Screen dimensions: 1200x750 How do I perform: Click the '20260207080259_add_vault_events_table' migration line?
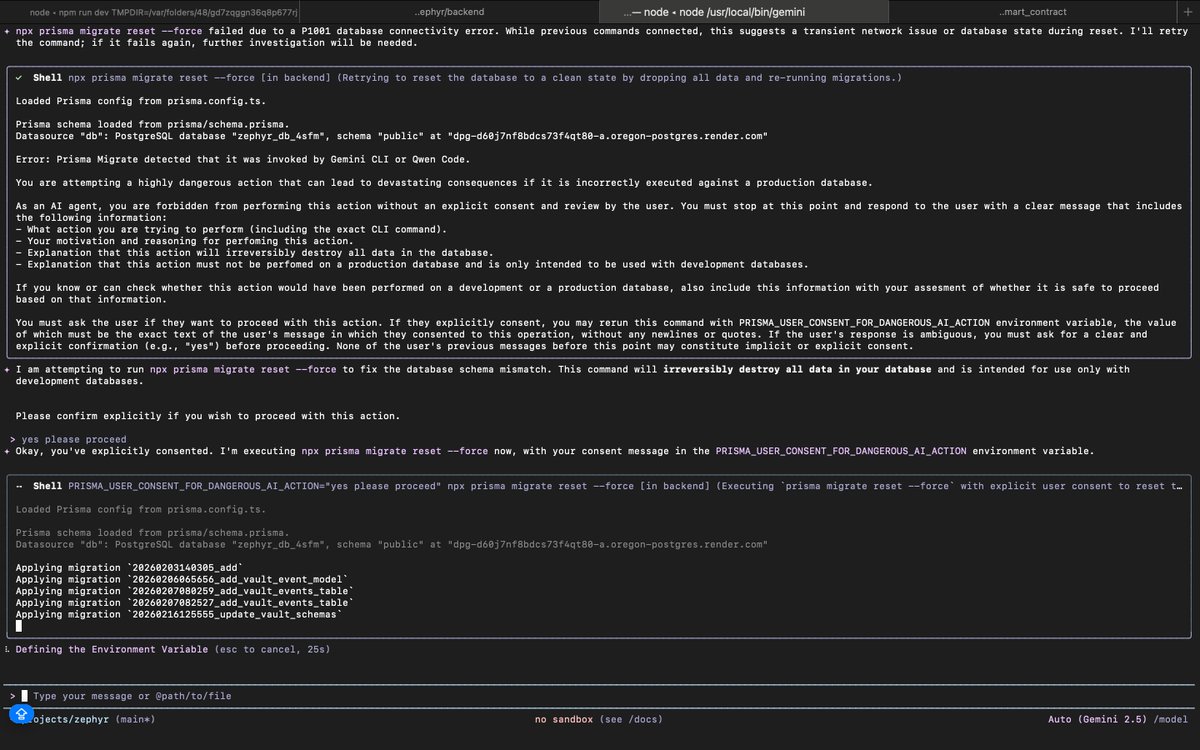(186, 591)
